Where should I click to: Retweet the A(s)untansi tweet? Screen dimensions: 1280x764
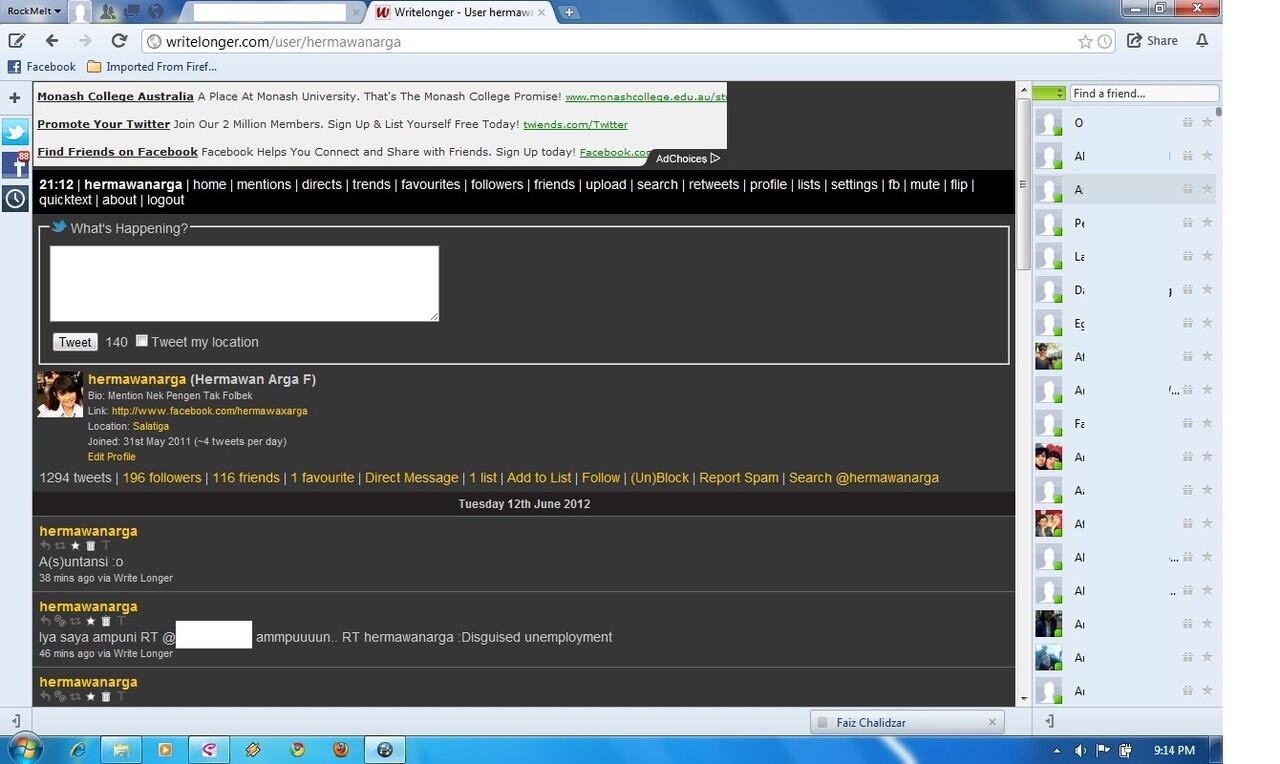pos(60,546)
